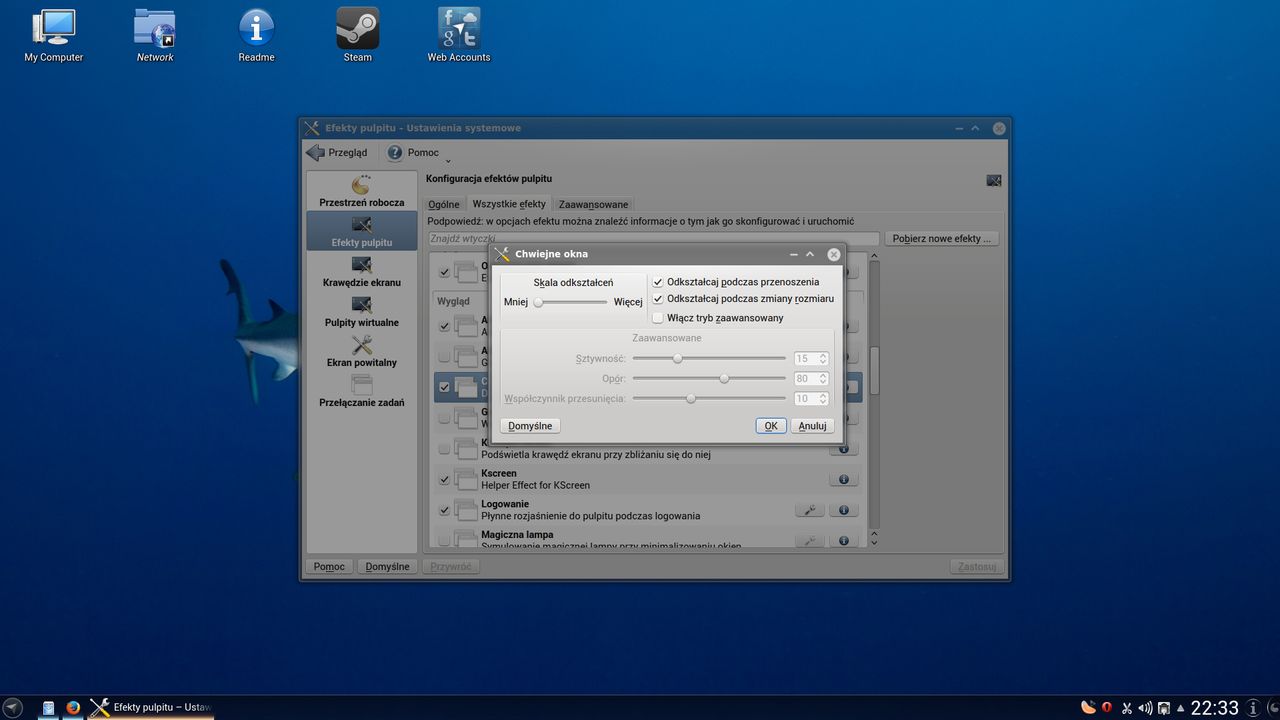
Task: Confirm Chwiejne okna dialog with OK
Action: click(771, 425)
